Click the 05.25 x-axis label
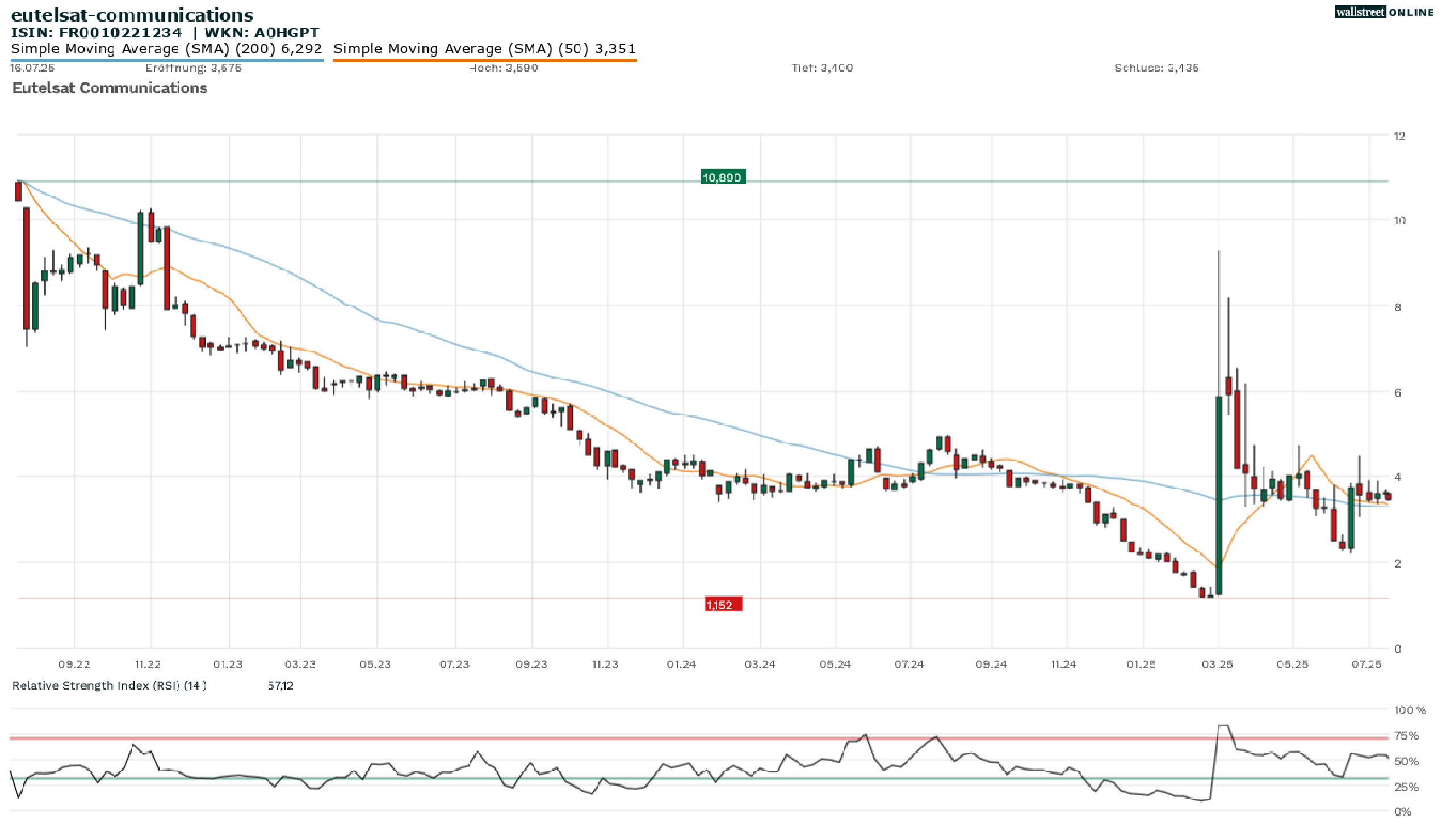 [1293, 664]
